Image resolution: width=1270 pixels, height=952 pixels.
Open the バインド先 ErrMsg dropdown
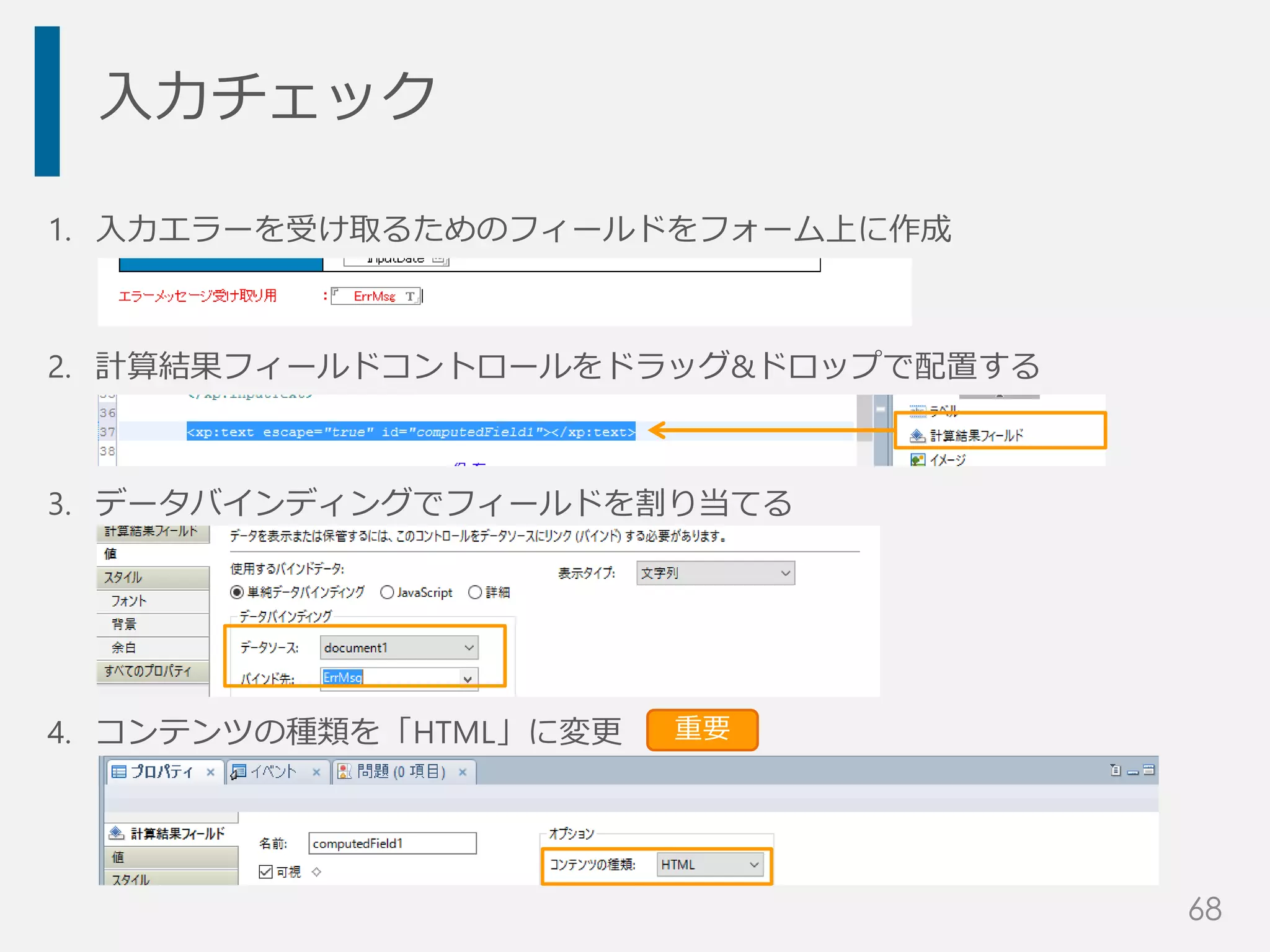point(399,678)
